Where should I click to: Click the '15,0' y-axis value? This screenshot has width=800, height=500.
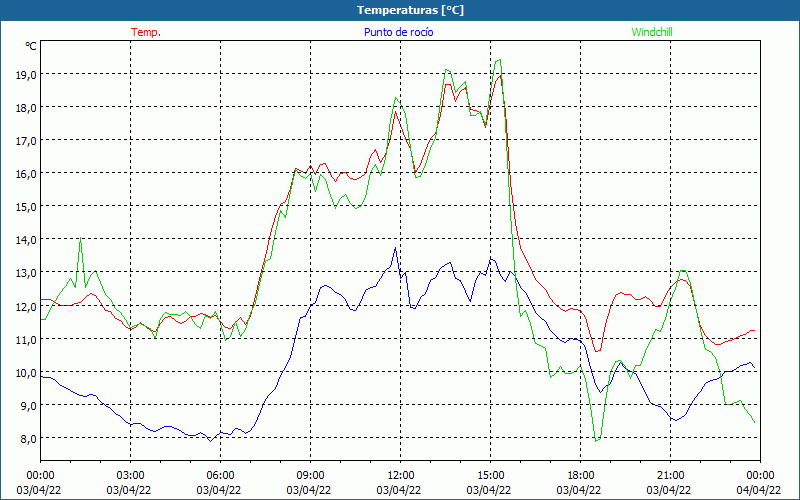click(26, 207)
